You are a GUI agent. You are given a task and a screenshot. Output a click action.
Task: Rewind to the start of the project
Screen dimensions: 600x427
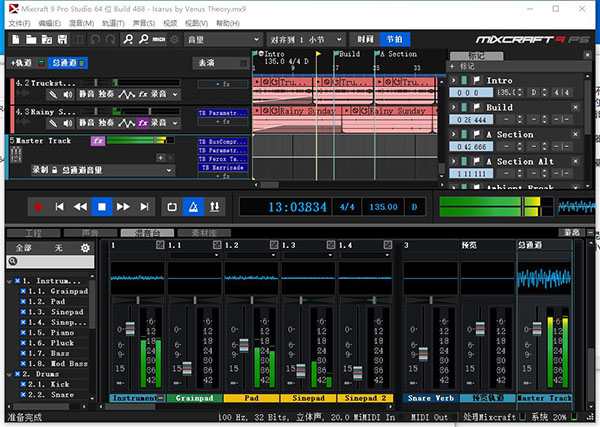tap(59, 207)
